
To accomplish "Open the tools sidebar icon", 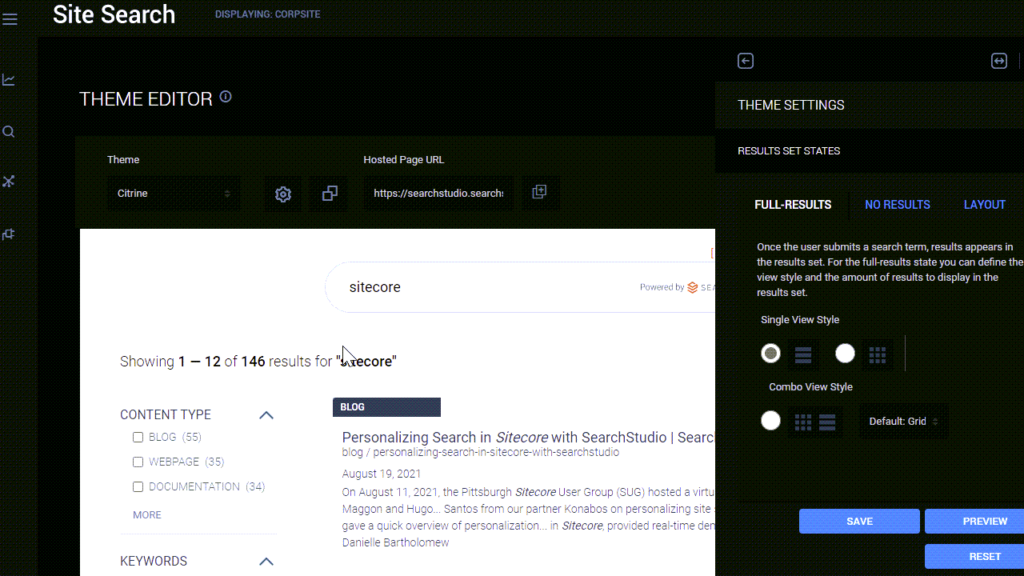I will coord(8,182).
